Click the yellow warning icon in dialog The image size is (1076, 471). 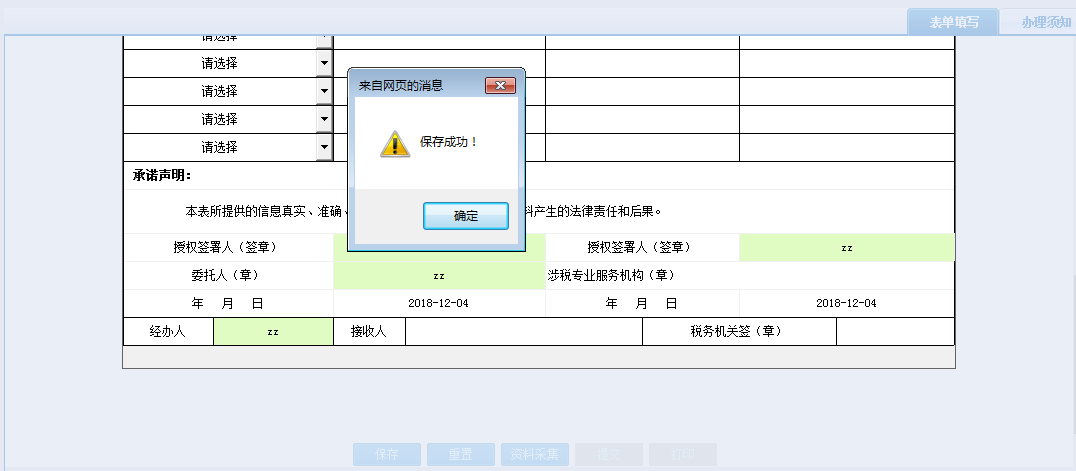tap(395, 144)
